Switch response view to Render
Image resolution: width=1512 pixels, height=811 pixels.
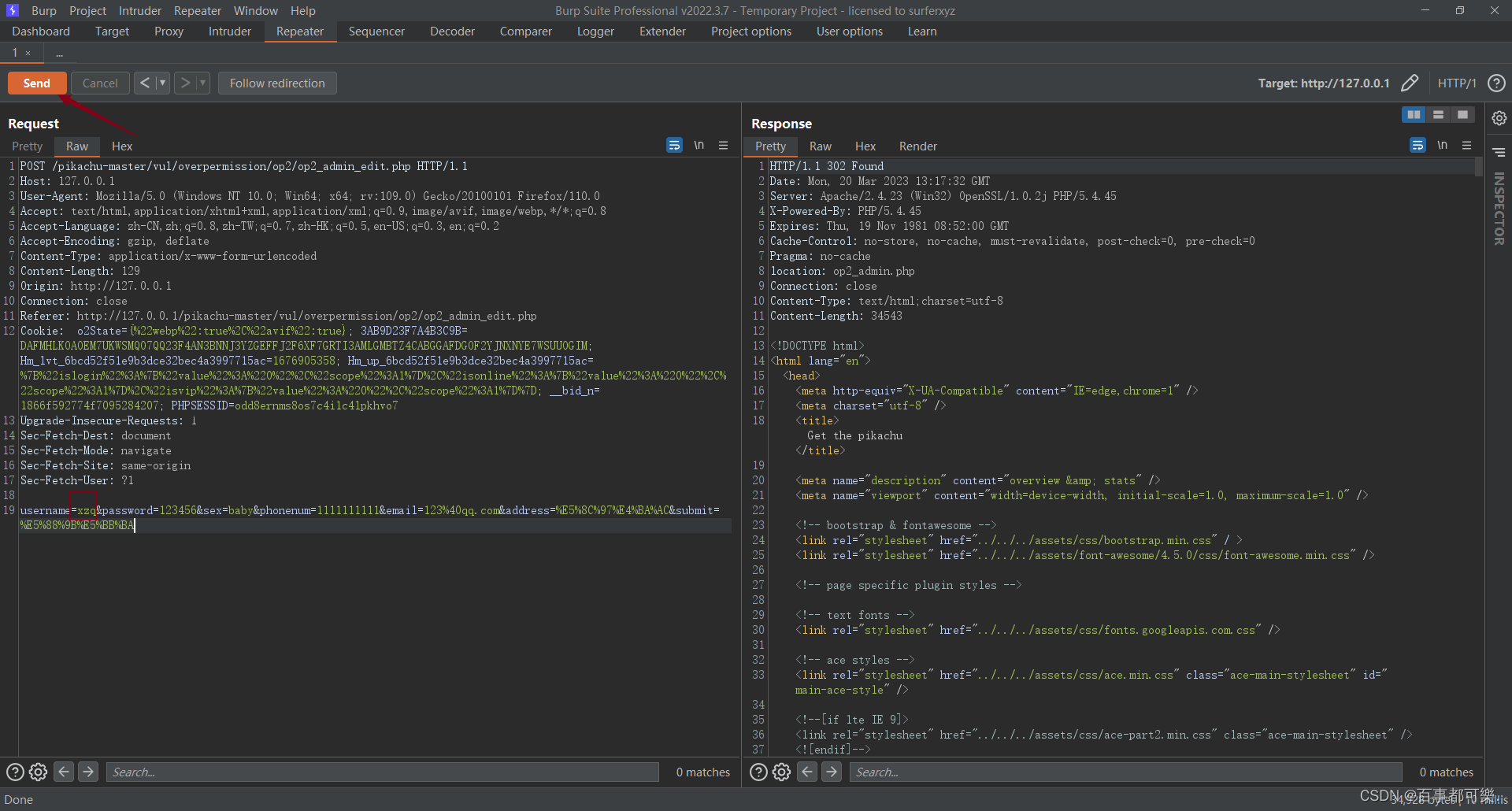918,146
